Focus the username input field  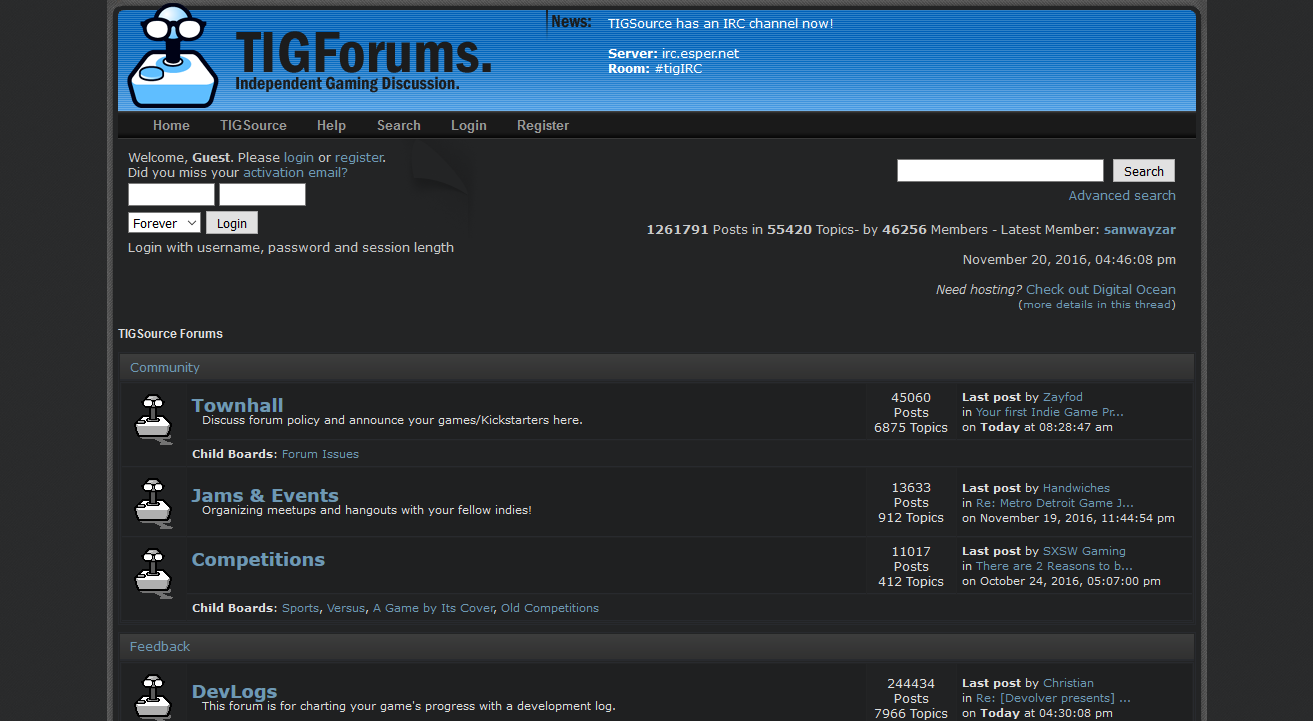(x=171, y=195)
